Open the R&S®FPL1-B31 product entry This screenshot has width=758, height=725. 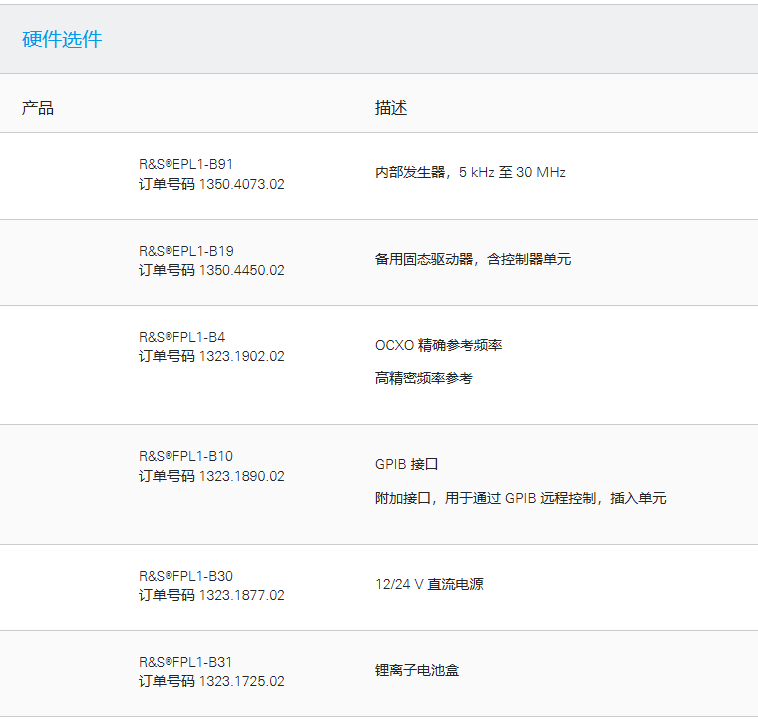tap(186, 662)
